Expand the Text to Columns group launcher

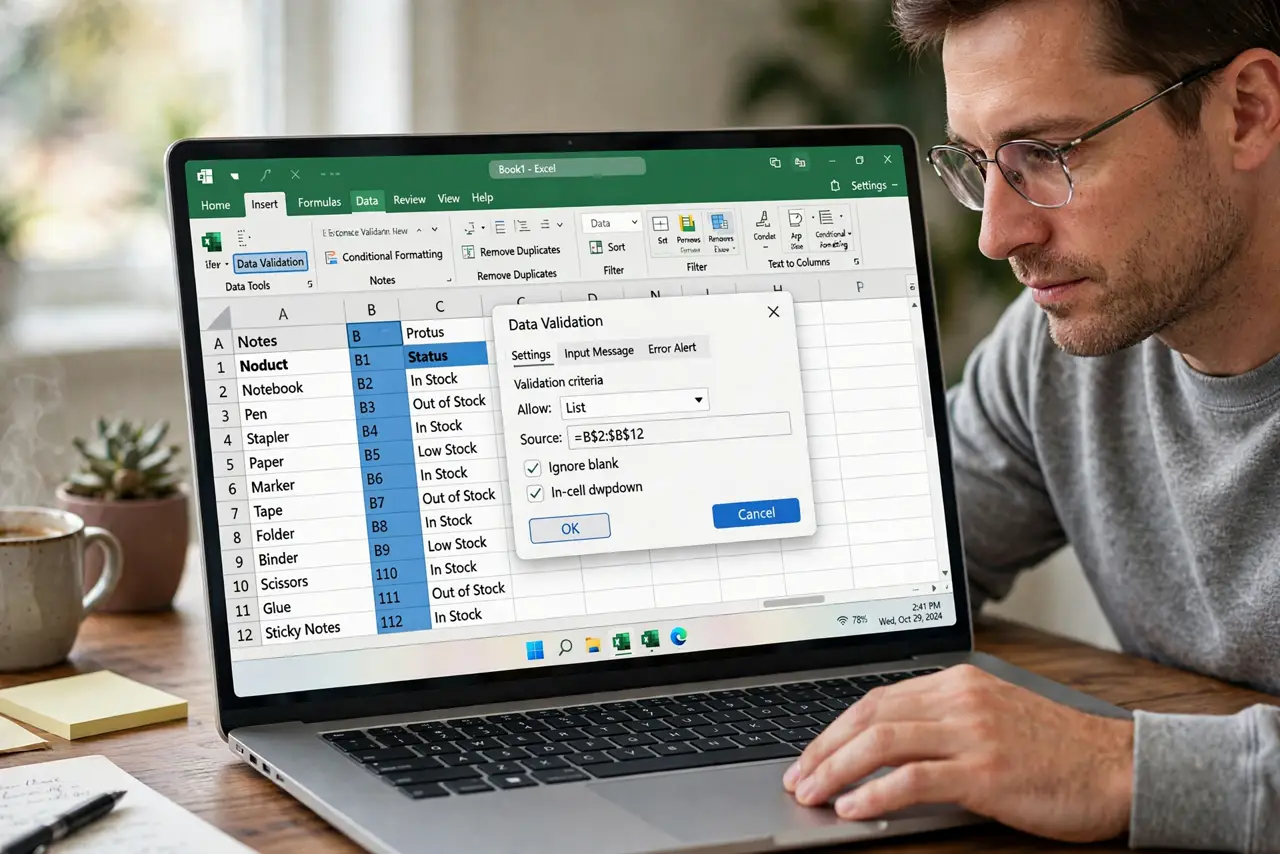click(x=857, y=261)
